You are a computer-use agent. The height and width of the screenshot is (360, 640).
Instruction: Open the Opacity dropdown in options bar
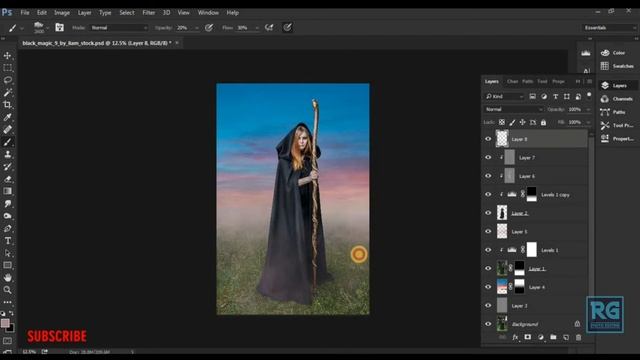(197, 28)
